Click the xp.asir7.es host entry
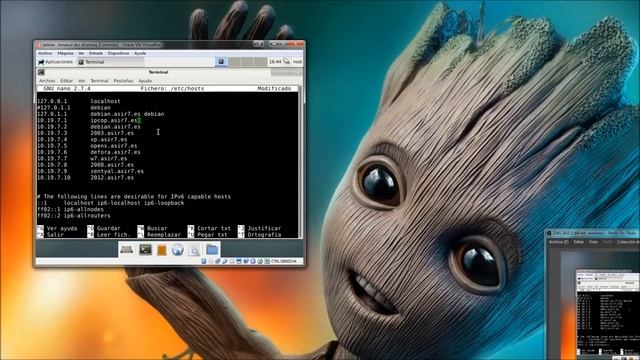640x360 pixels. point(82,140)
